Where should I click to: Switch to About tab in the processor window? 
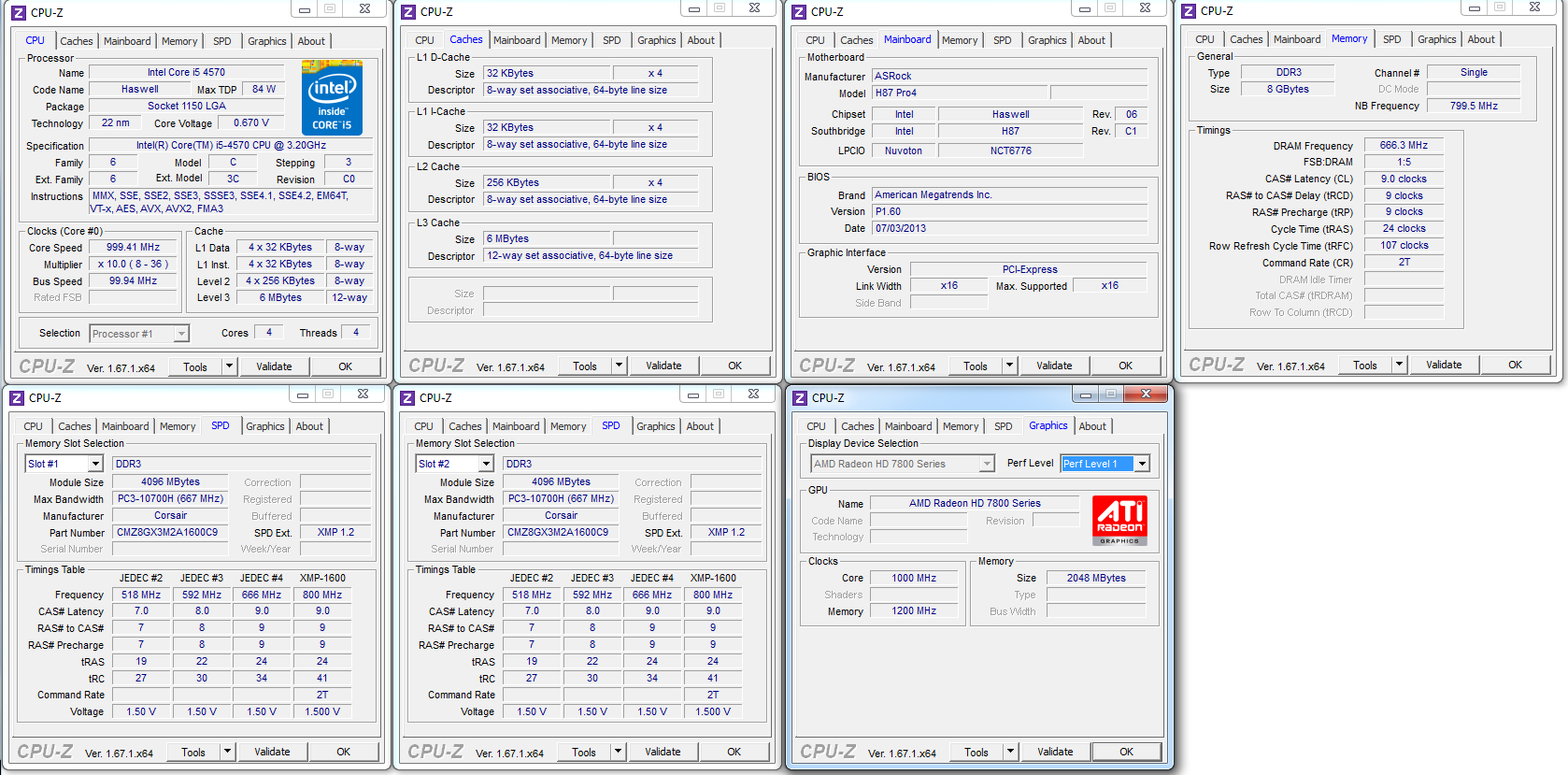(x=311, y=41)
